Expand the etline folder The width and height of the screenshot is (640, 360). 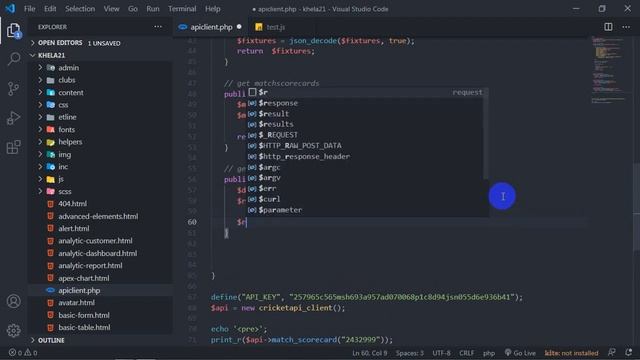(100, 117)
